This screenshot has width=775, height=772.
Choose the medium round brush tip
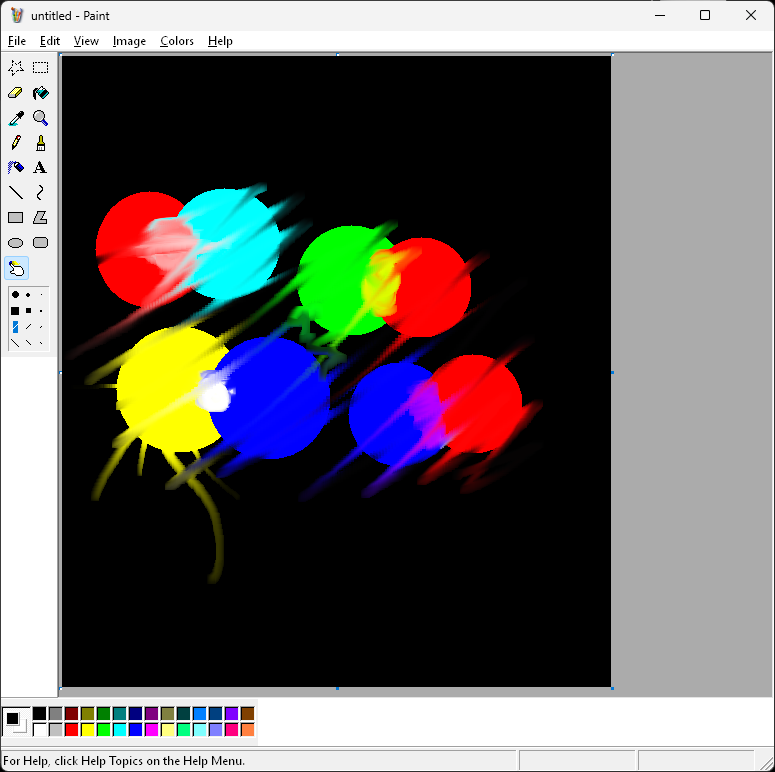tap(28, 295)
